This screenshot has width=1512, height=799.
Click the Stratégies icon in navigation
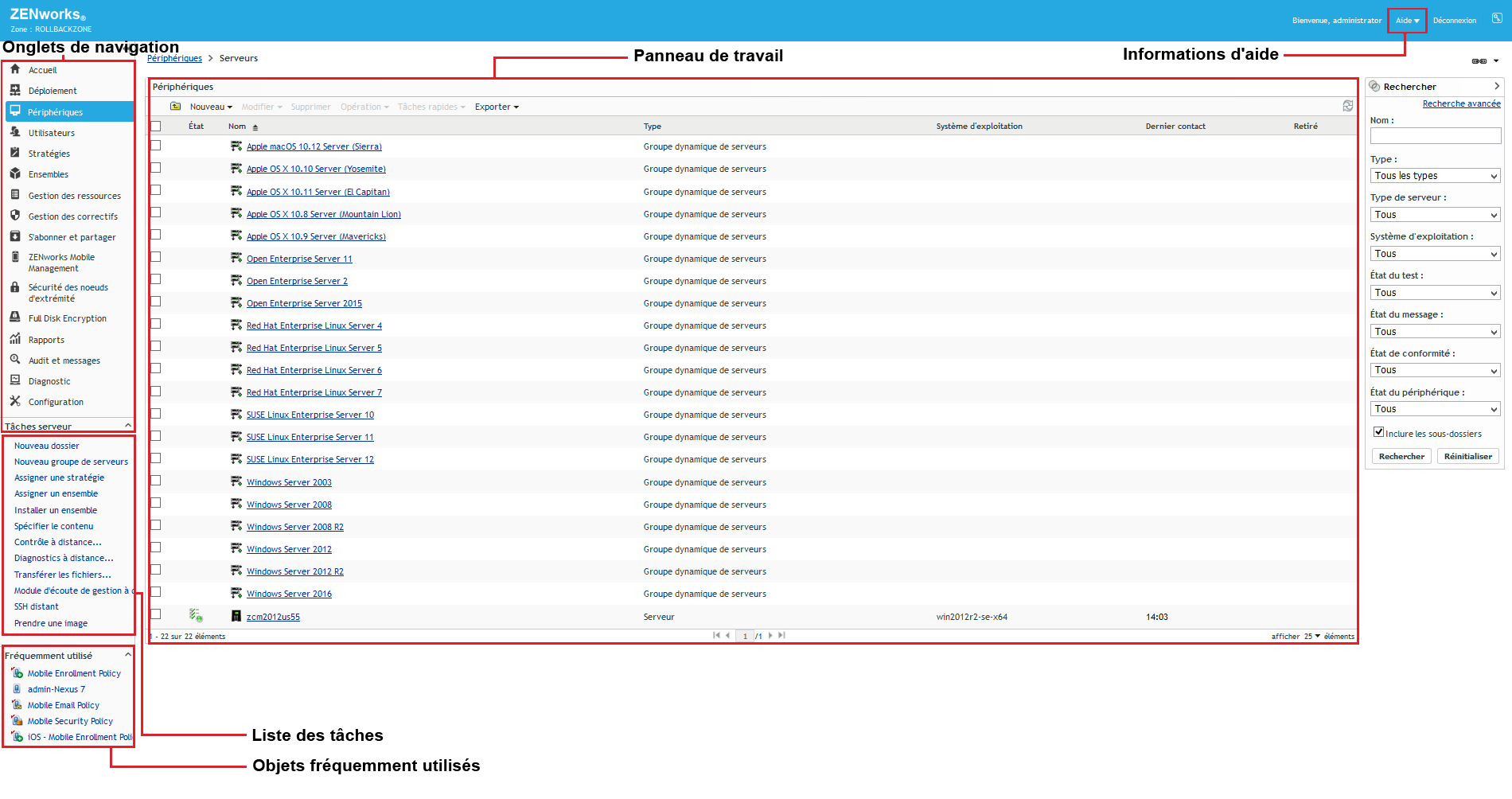pos(15,153)
